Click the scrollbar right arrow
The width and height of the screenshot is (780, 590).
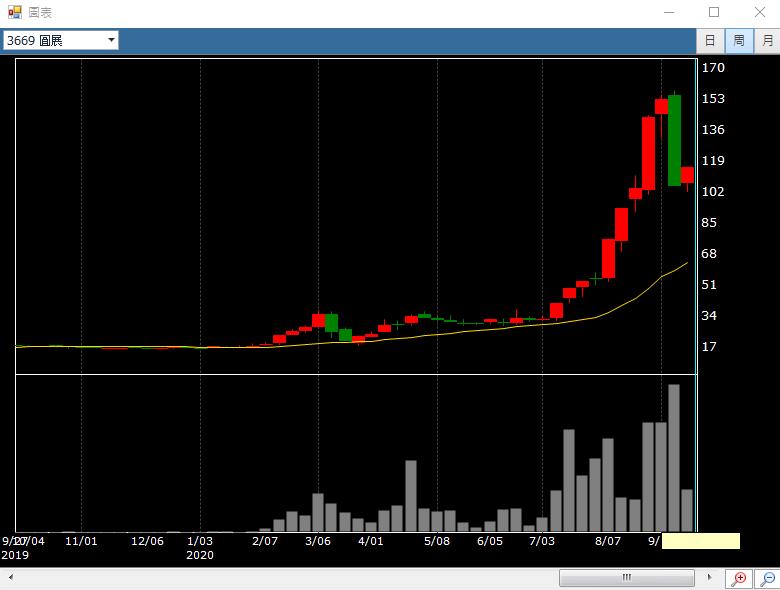click(x=711, y=578)
